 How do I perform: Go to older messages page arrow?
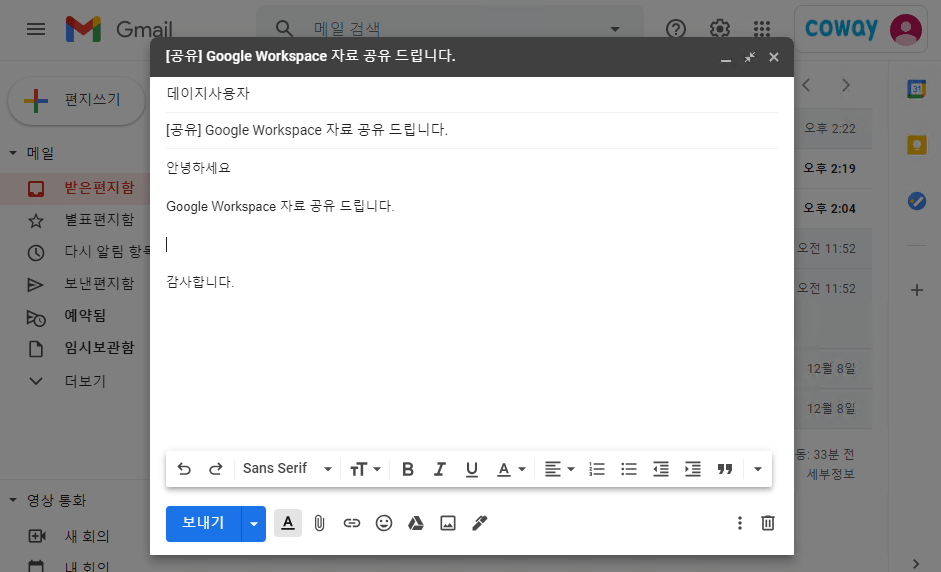pos(846,85)
